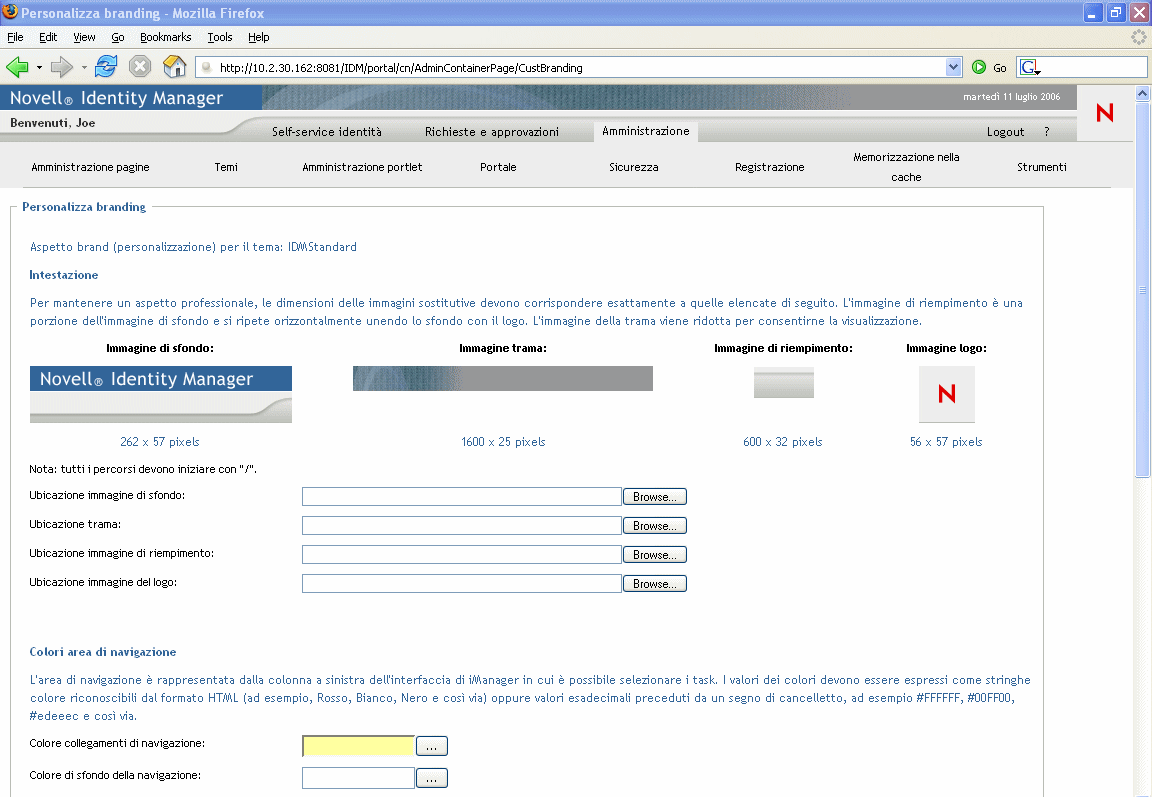Click the green Go icon

pyautogui.click(x=979, y=67)
